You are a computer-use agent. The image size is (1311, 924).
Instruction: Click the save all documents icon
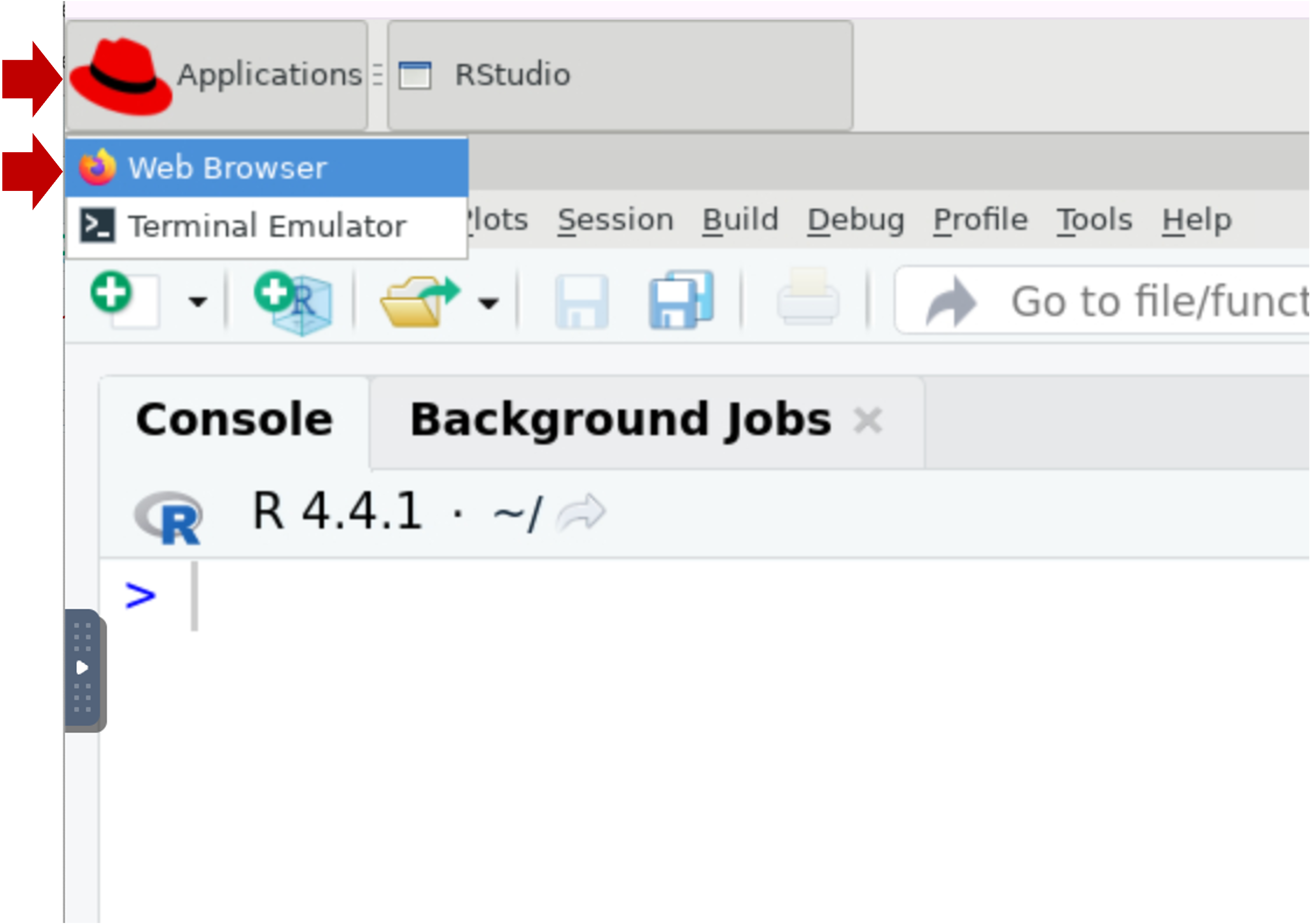681,300
